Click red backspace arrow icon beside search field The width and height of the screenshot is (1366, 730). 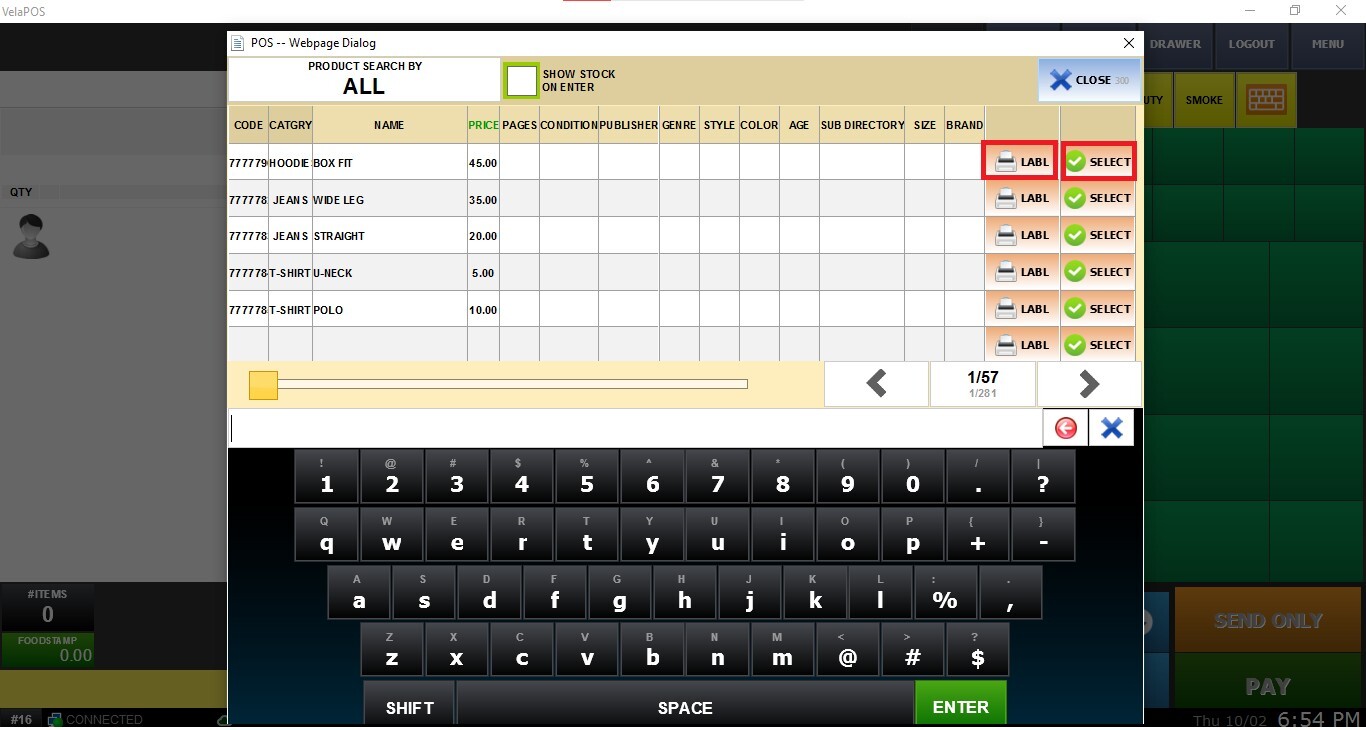pyautogui.click(x=1066, y=428)
